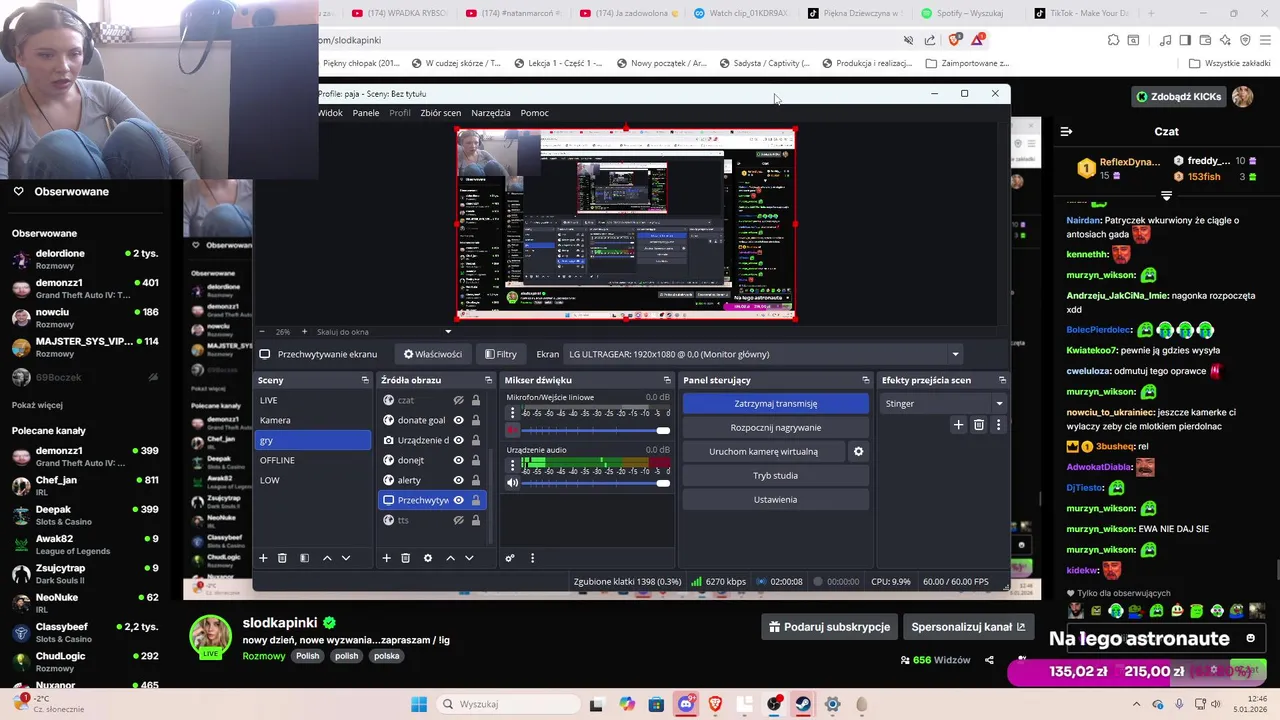Open Urządzenie audio channel options menu

pos(513,465)
